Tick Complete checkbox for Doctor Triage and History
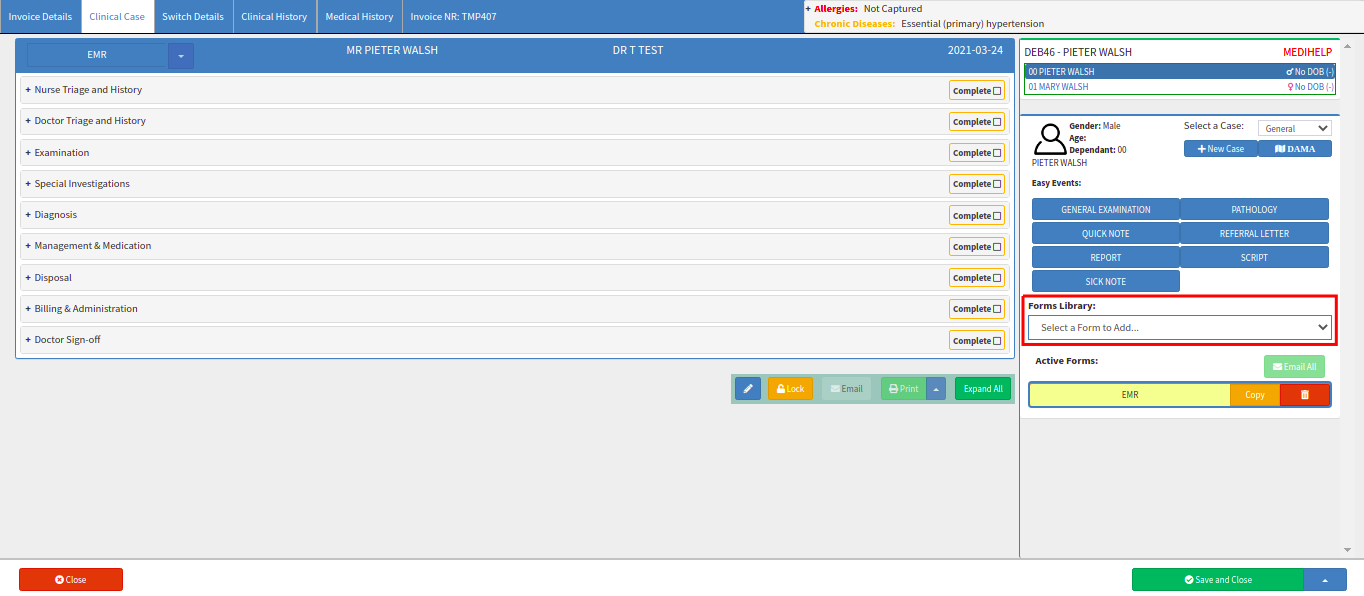Image resolution: width=1364 pixels, height=596 pixels. point(997,122)
